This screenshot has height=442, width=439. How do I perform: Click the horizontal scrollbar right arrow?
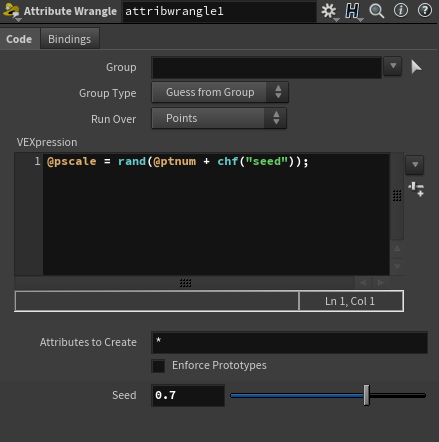pos(380,283)
